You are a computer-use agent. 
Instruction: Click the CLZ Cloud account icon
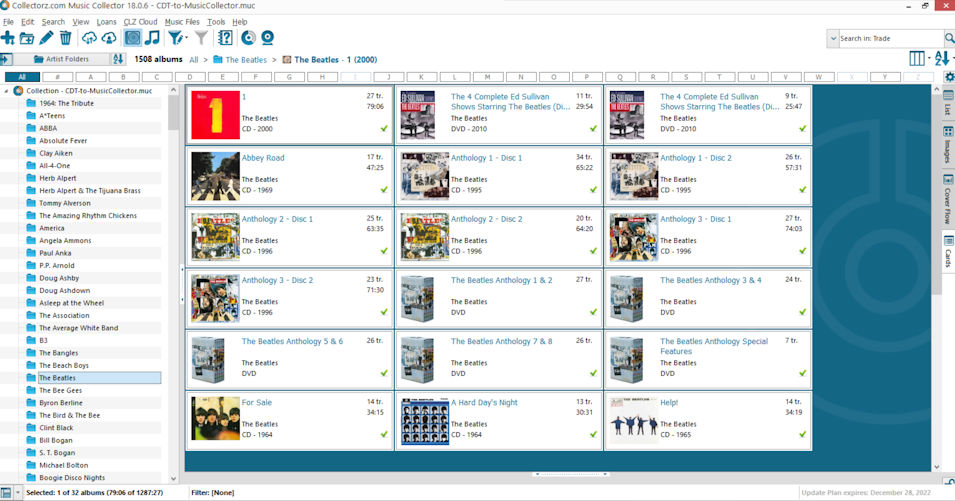(109, 38)
